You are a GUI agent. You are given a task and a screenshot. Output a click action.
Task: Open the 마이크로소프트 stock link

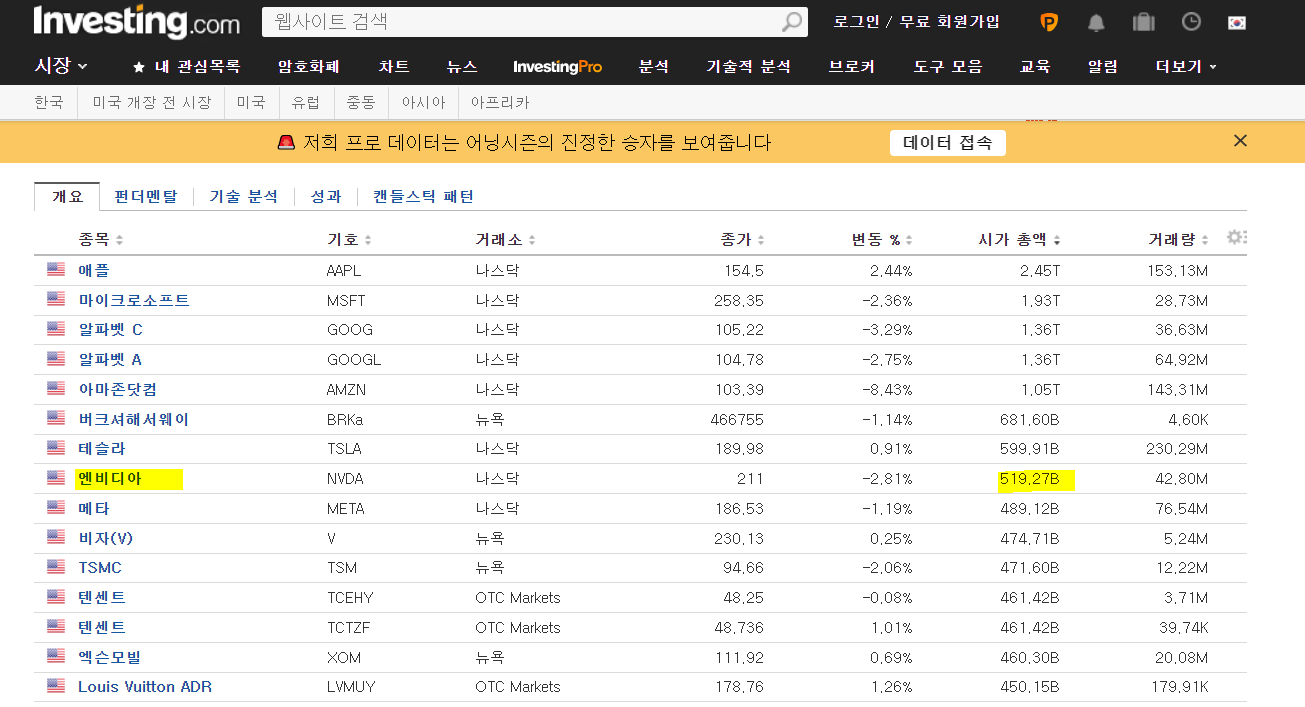134,300
